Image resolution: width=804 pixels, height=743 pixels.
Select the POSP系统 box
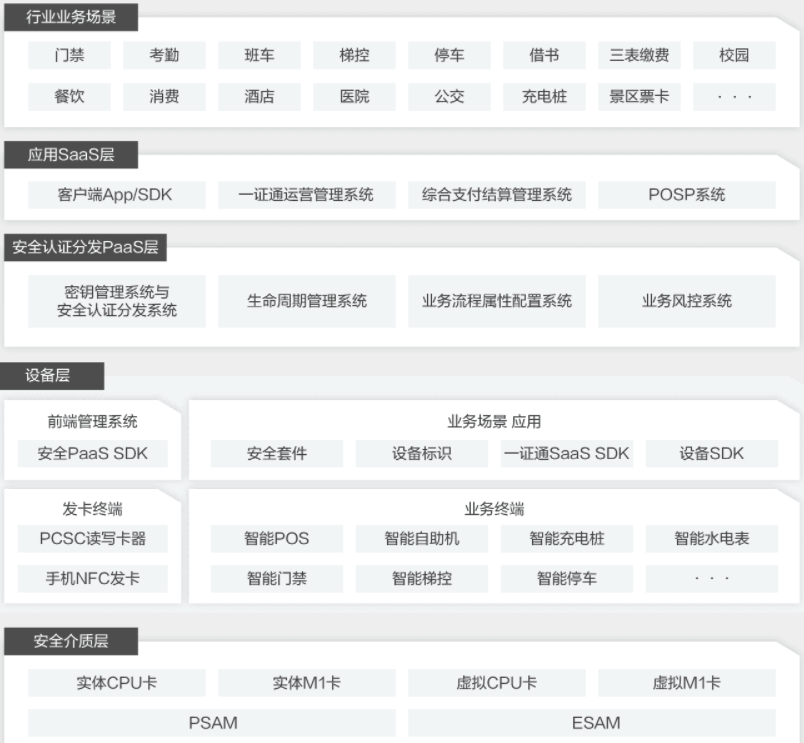tap(687, 195)
